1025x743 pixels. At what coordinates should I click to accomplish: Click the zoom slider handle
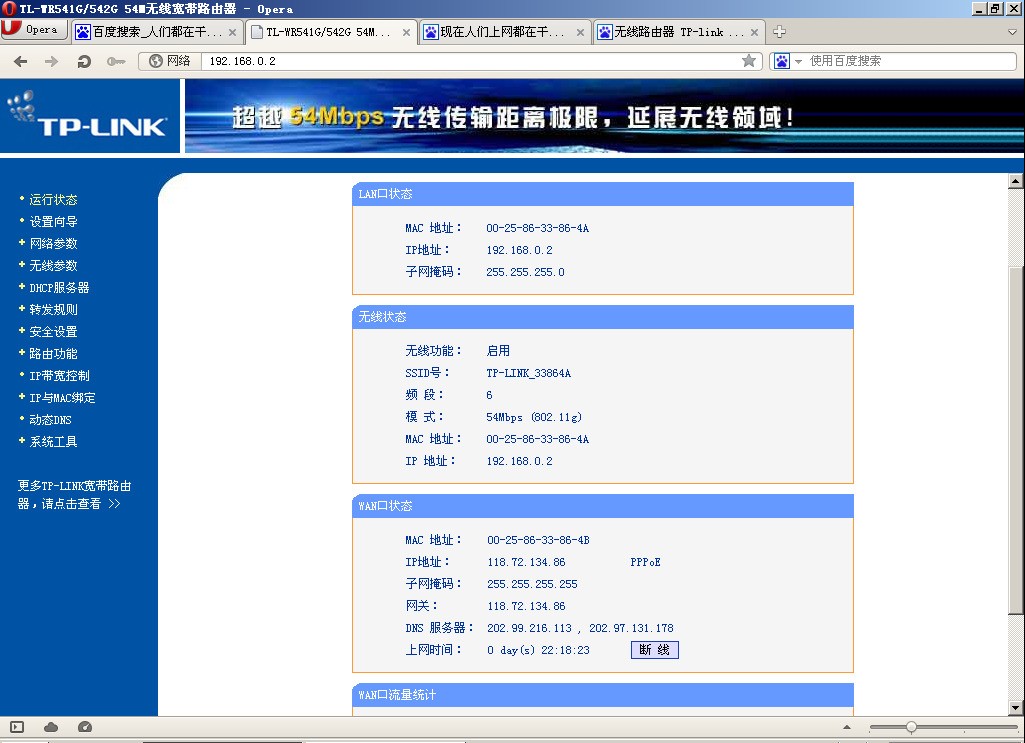pos(911,727)
